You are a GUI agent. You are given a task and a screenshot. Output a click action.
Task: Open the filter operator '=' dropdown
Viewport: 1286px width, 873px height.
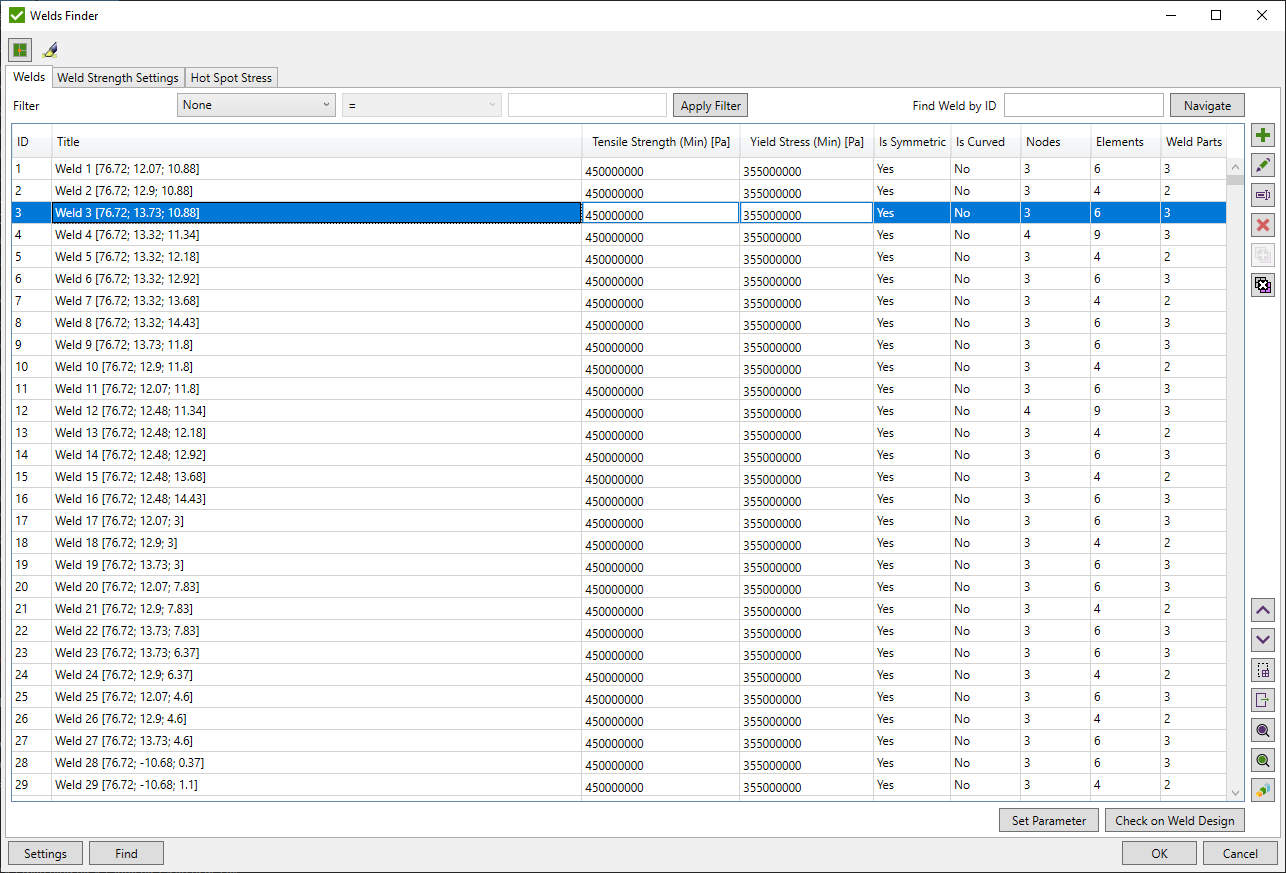pos(422,105)
